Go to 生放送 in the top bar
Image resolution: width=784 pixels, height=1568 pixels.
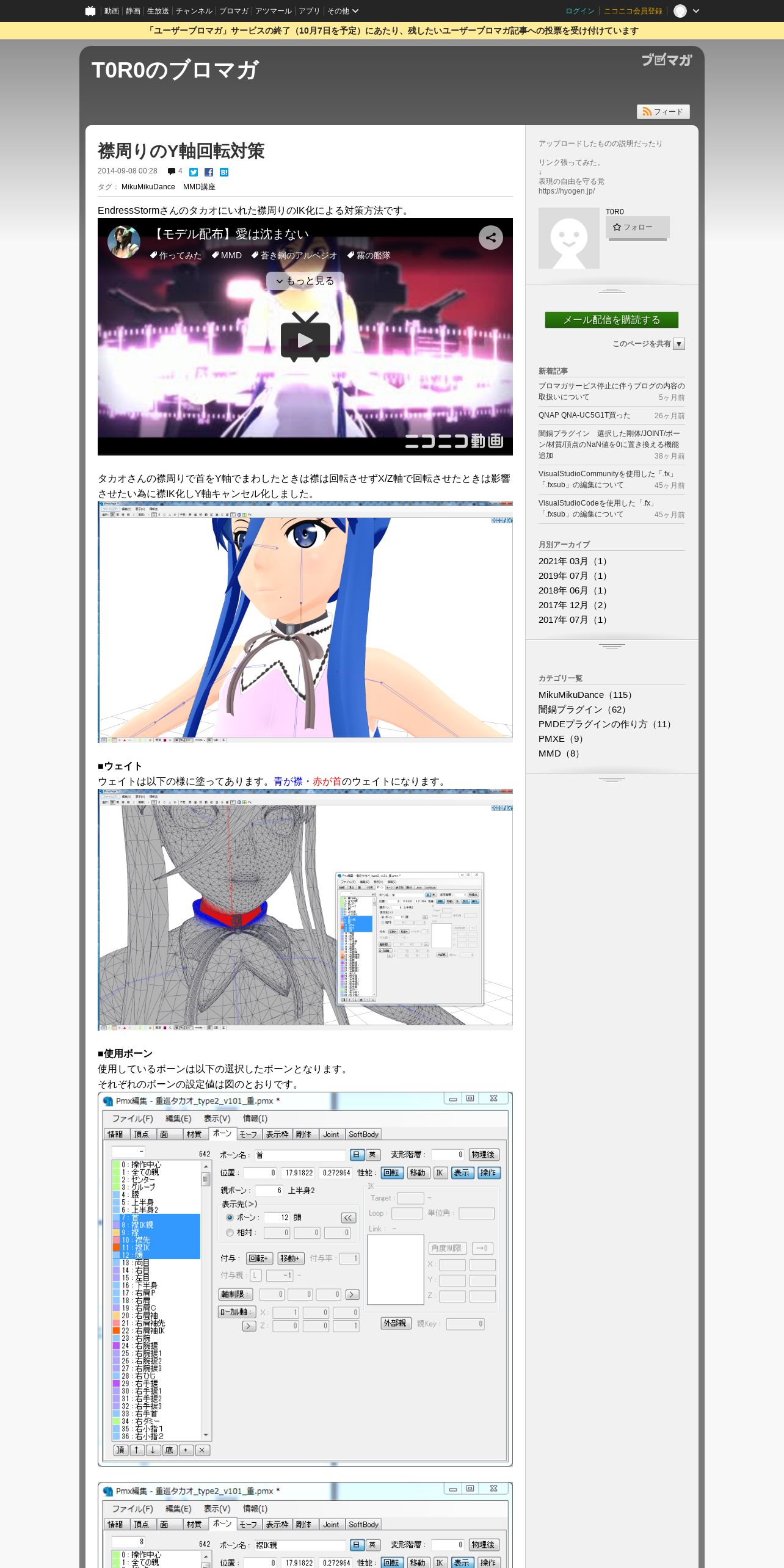pyautogui.click(x=158, y=11)
